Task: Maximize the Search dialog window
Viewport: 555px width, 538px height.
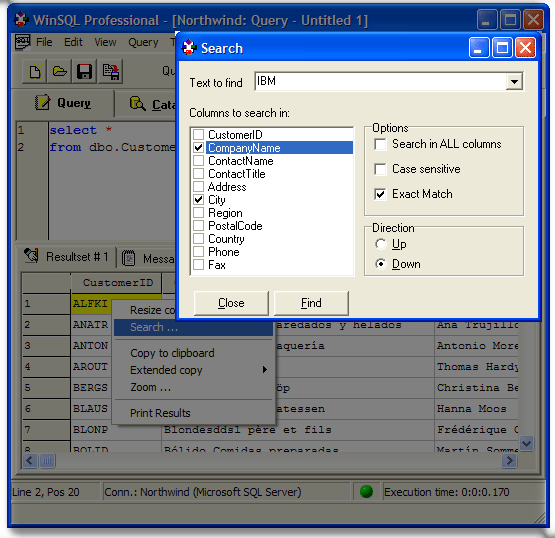Action: [502, 48]
